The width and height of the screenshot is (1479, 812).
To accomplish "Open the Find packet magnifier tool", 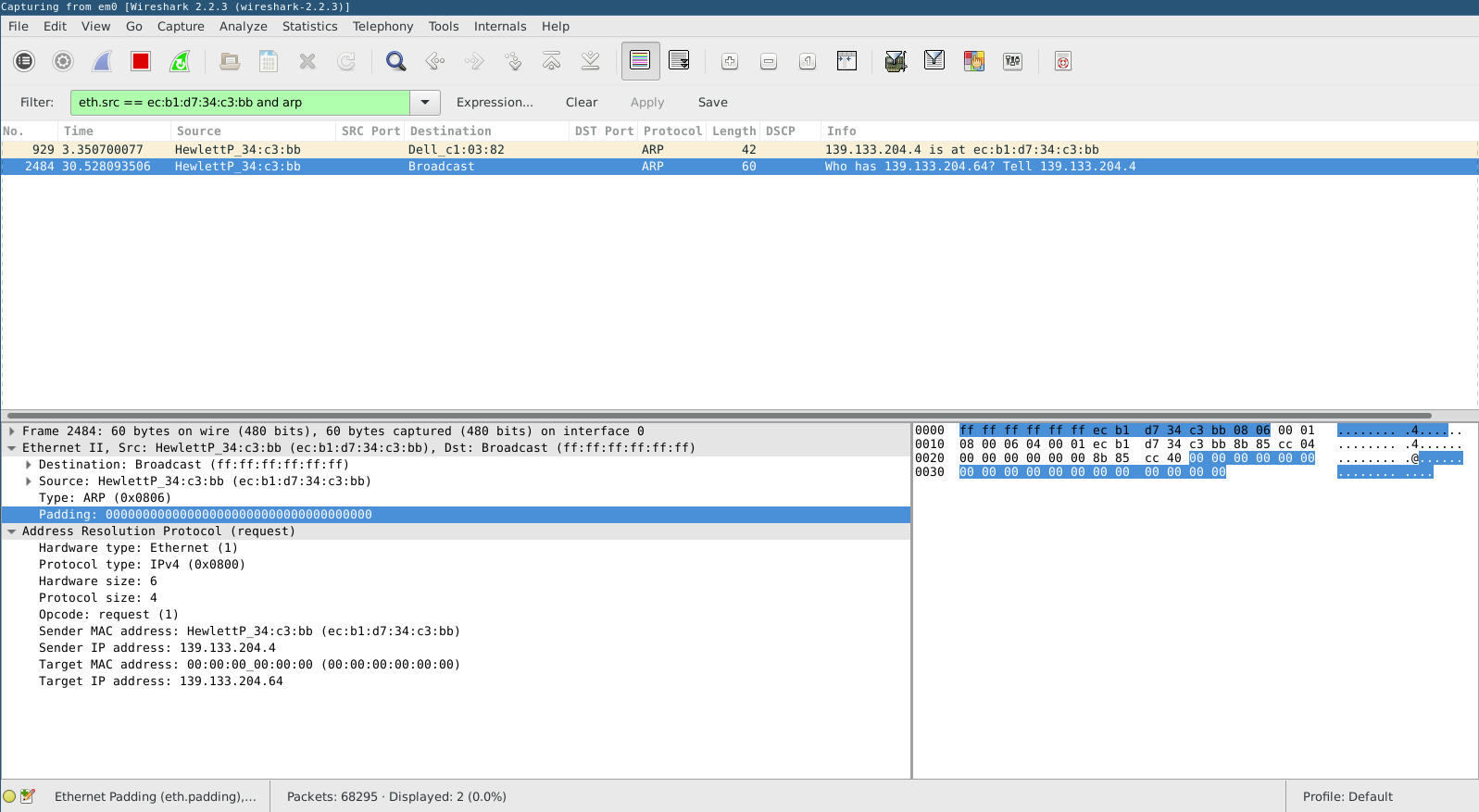I will point(395,62).
